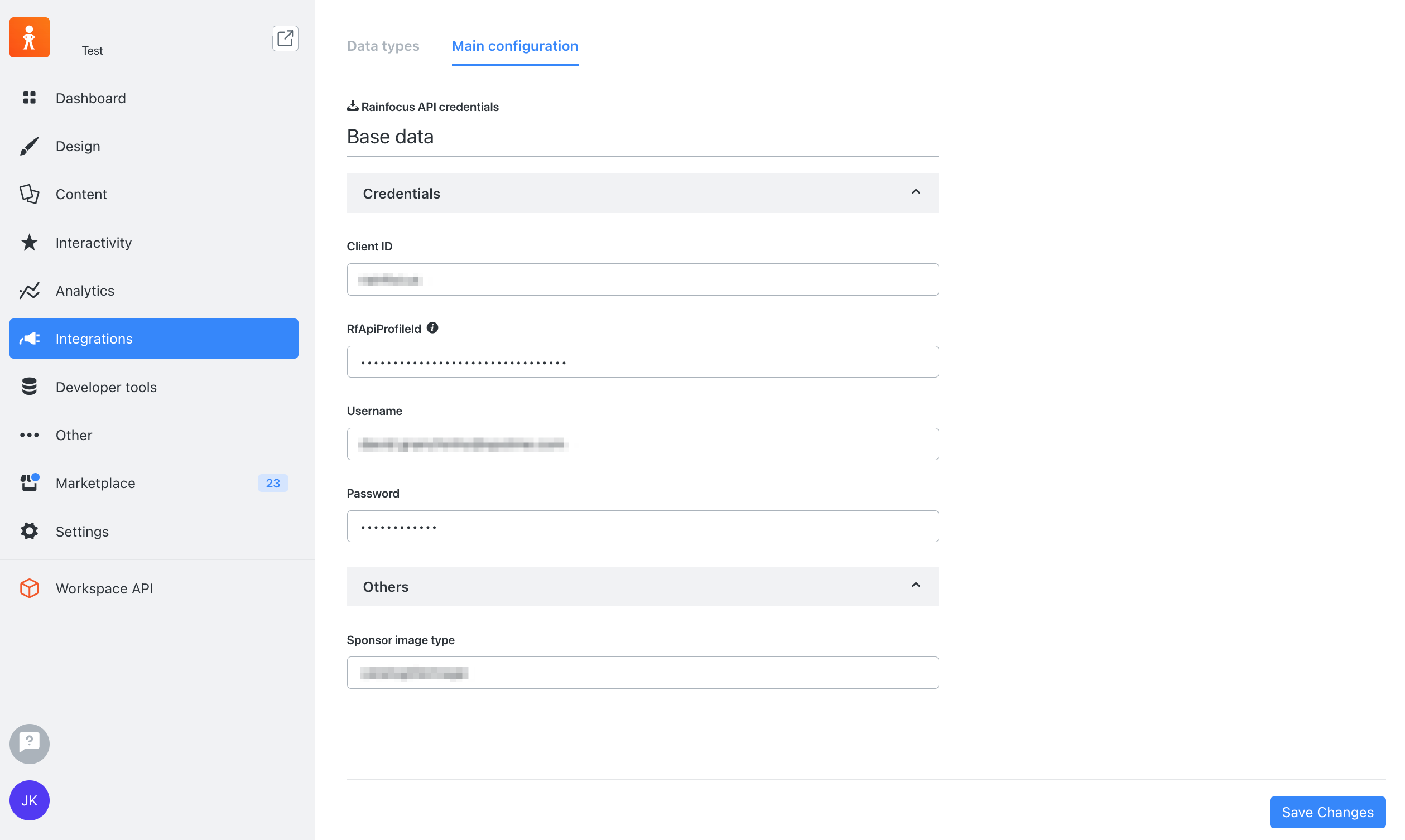Image resolution: width=1405 pixels, height=840 pixels.
Task: Open the Other menu item
Action: (154, 435)
